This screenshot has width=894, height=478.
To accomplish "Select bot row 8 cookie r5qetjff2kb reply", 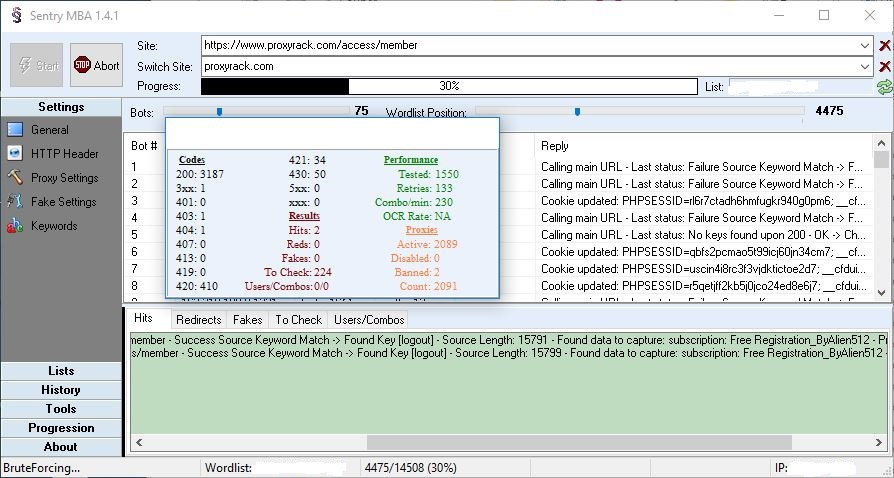I will (x=703, y=285).
